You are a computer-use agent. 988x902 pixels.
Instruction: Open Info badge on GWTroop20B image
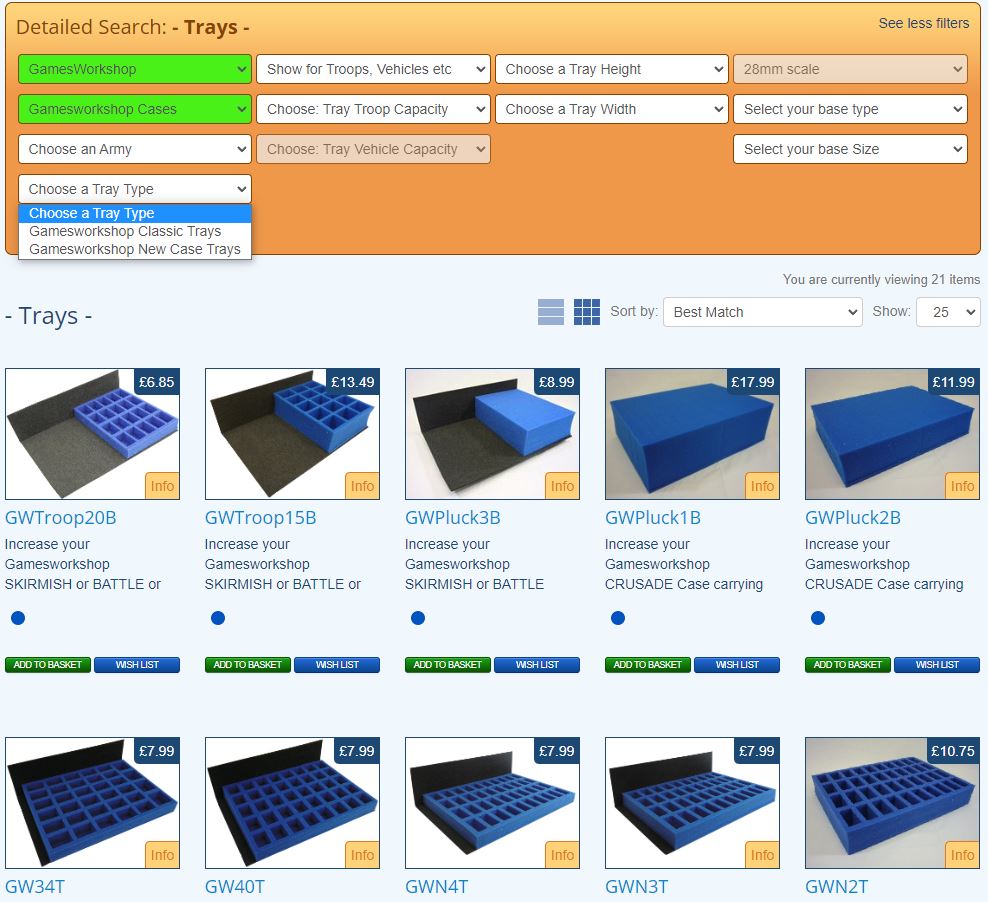tap(162, 486)
